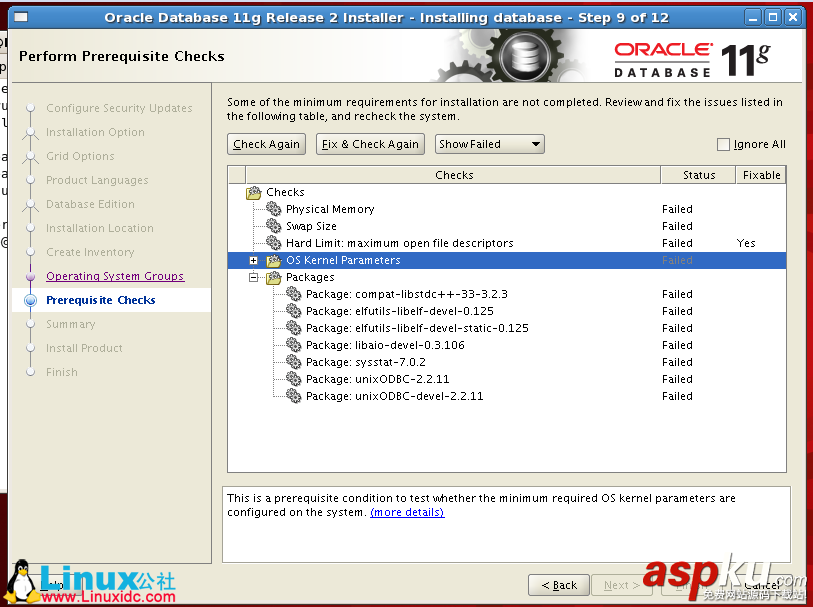Select the Packages tree row
The image size is (813, 607).
point(507,277)
